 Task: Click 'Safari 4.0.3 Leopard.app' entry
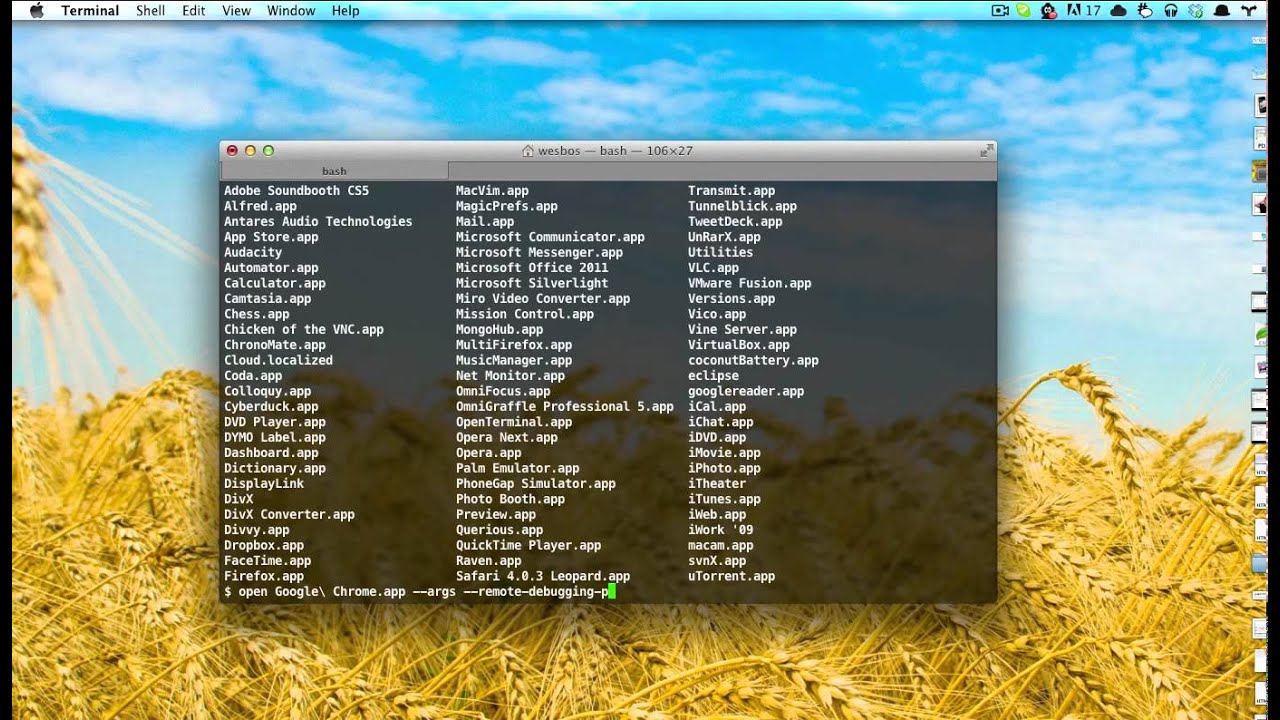pos(543,577)
